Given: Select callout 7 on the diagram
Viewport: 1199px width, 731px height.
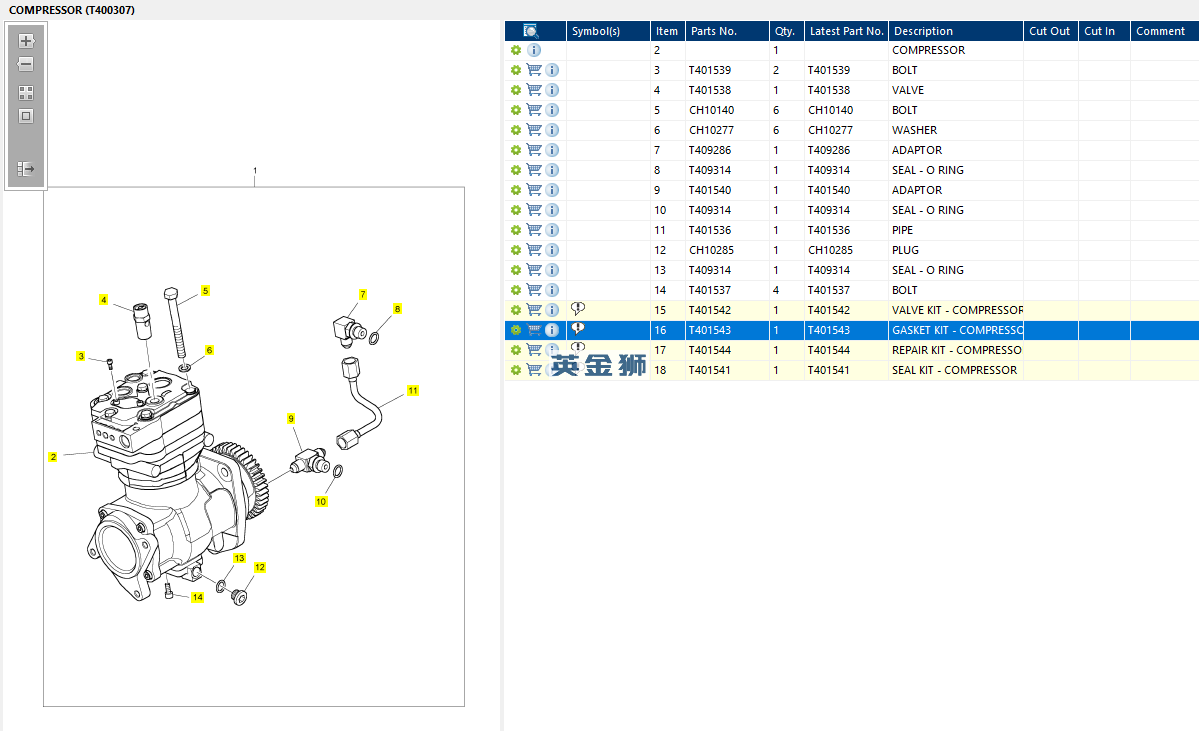Looking at the screenshot, I should click(x=362, y=294).
